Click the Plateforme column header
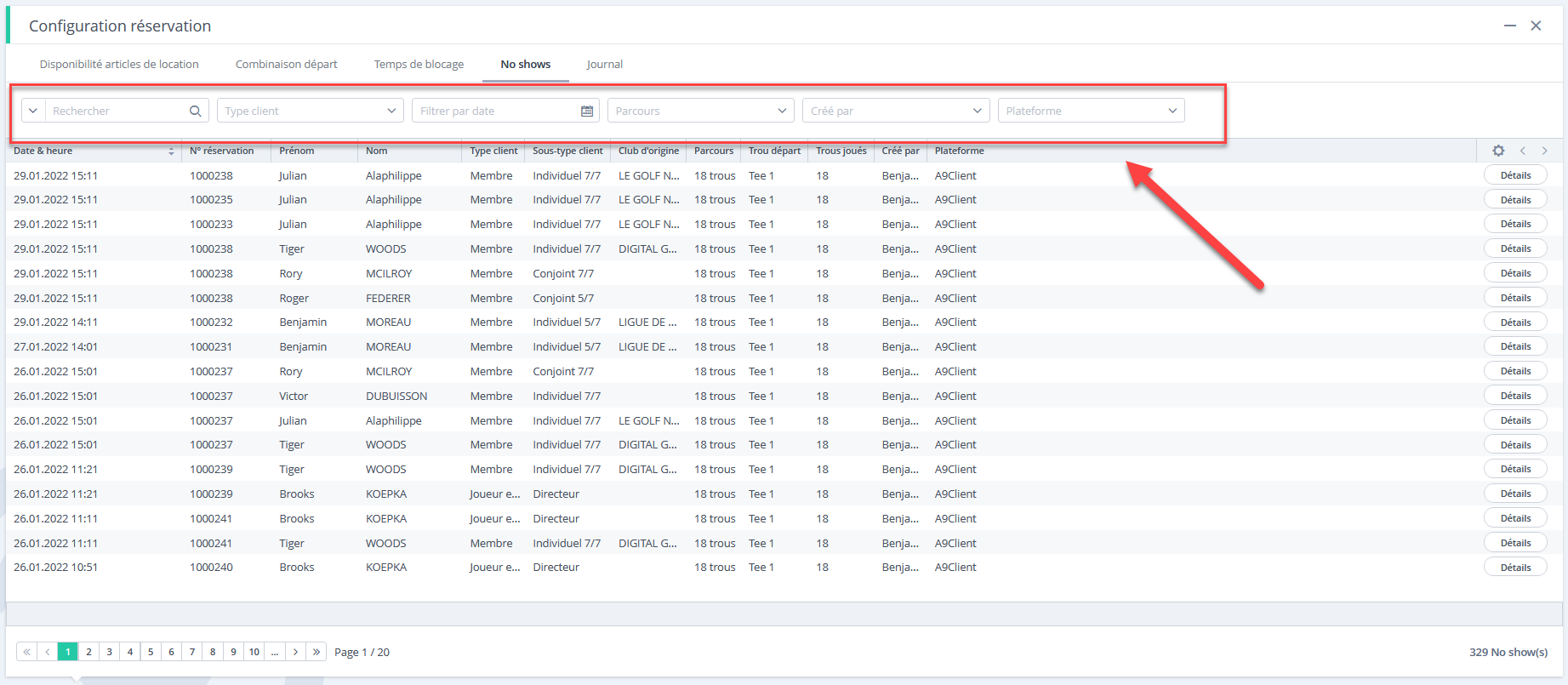 click(x=959, y=151)
